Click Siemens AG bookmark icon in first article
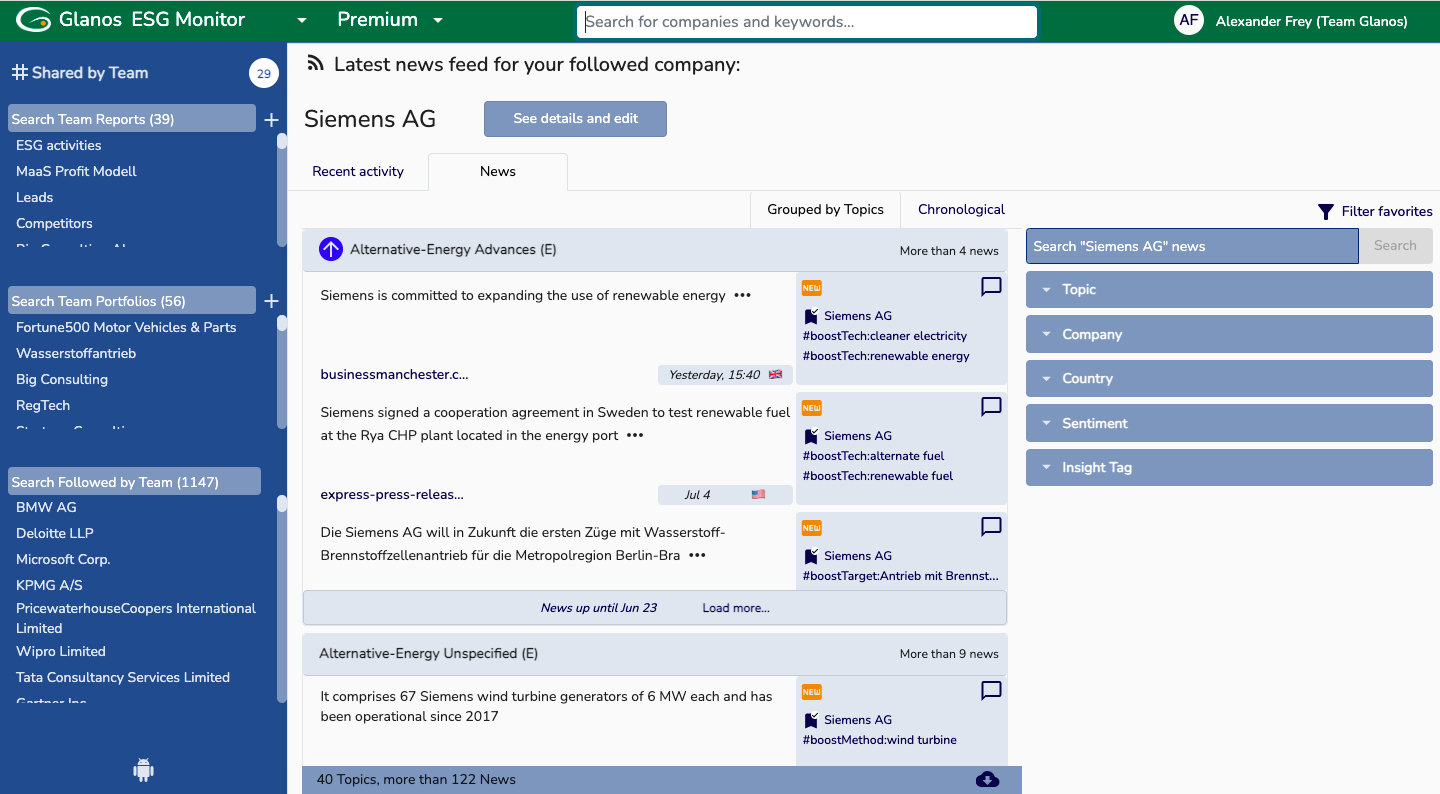 coord(811,316)
